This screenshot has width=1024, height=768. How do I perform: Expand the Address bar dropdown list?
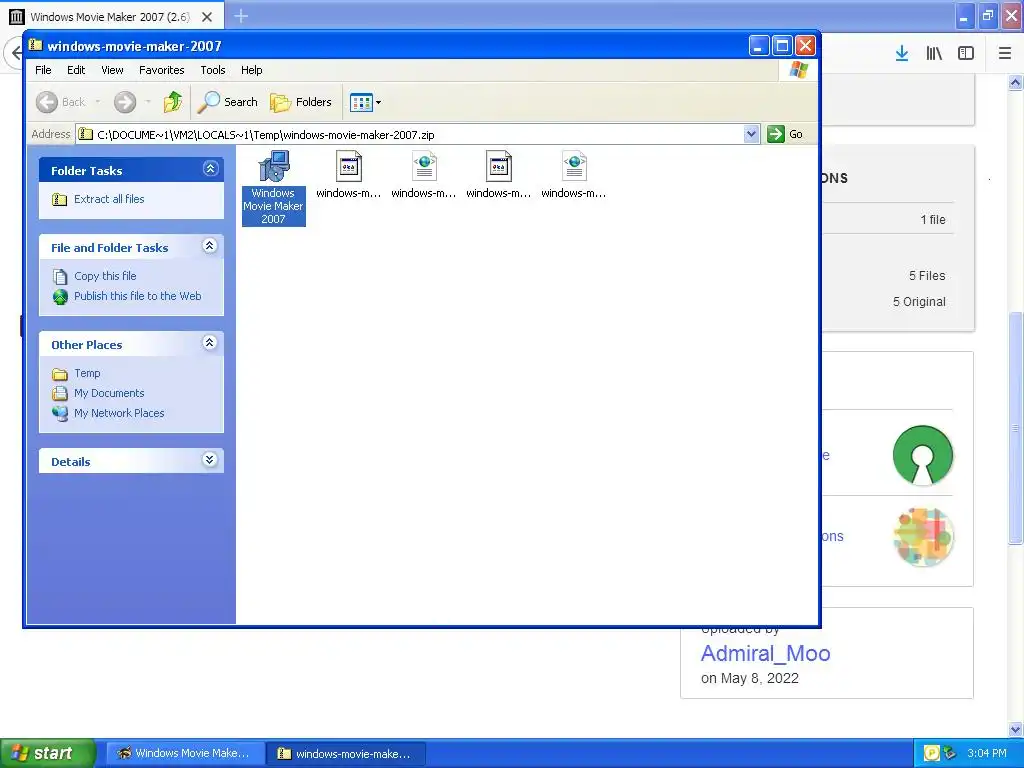point(751,135)
